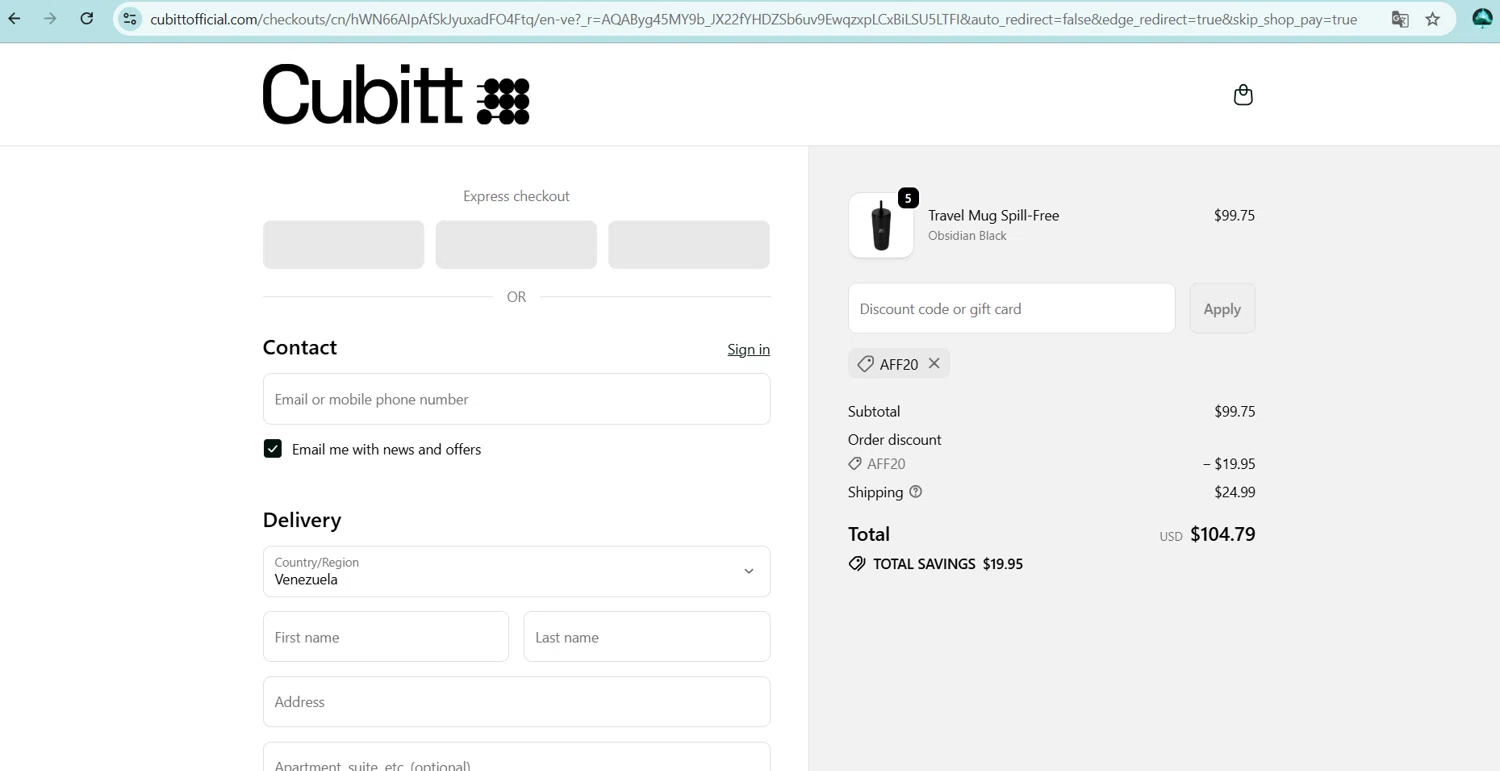Click the Sign in link
This screenshot has height=771, width=1500.
click(748, 349)
